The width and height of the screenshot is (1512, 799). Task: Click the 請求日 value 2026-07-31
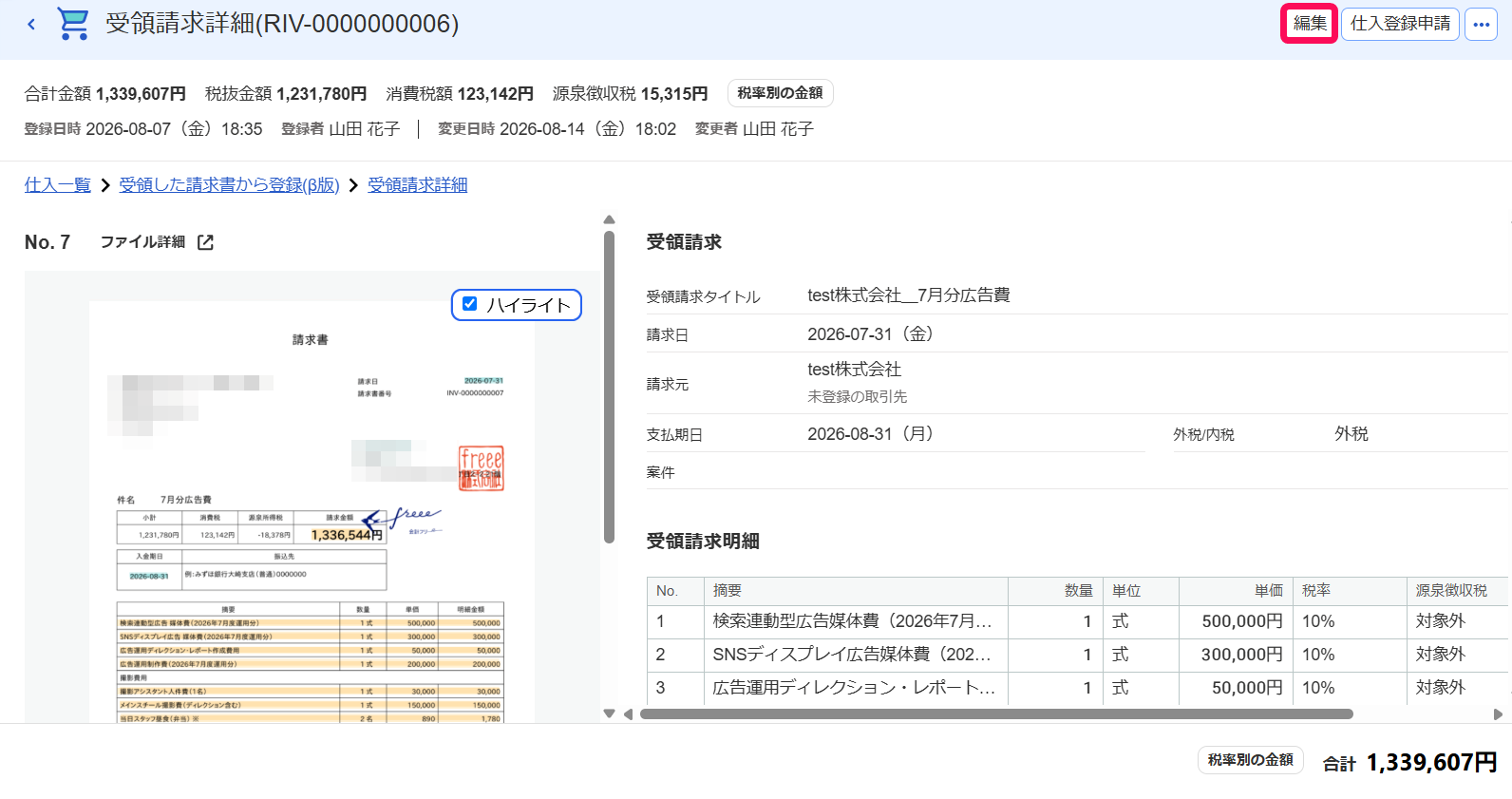(871, 334)
